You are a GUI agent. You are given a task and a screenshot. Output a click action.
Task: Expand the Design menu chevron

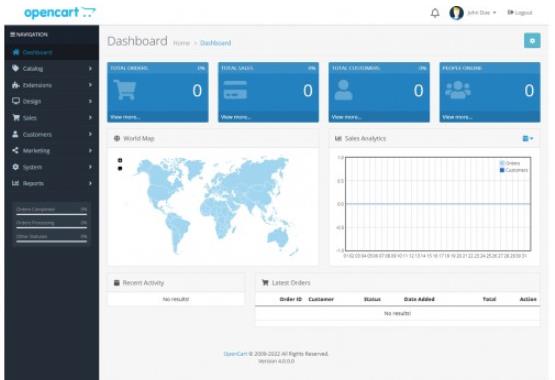[90, 101]
